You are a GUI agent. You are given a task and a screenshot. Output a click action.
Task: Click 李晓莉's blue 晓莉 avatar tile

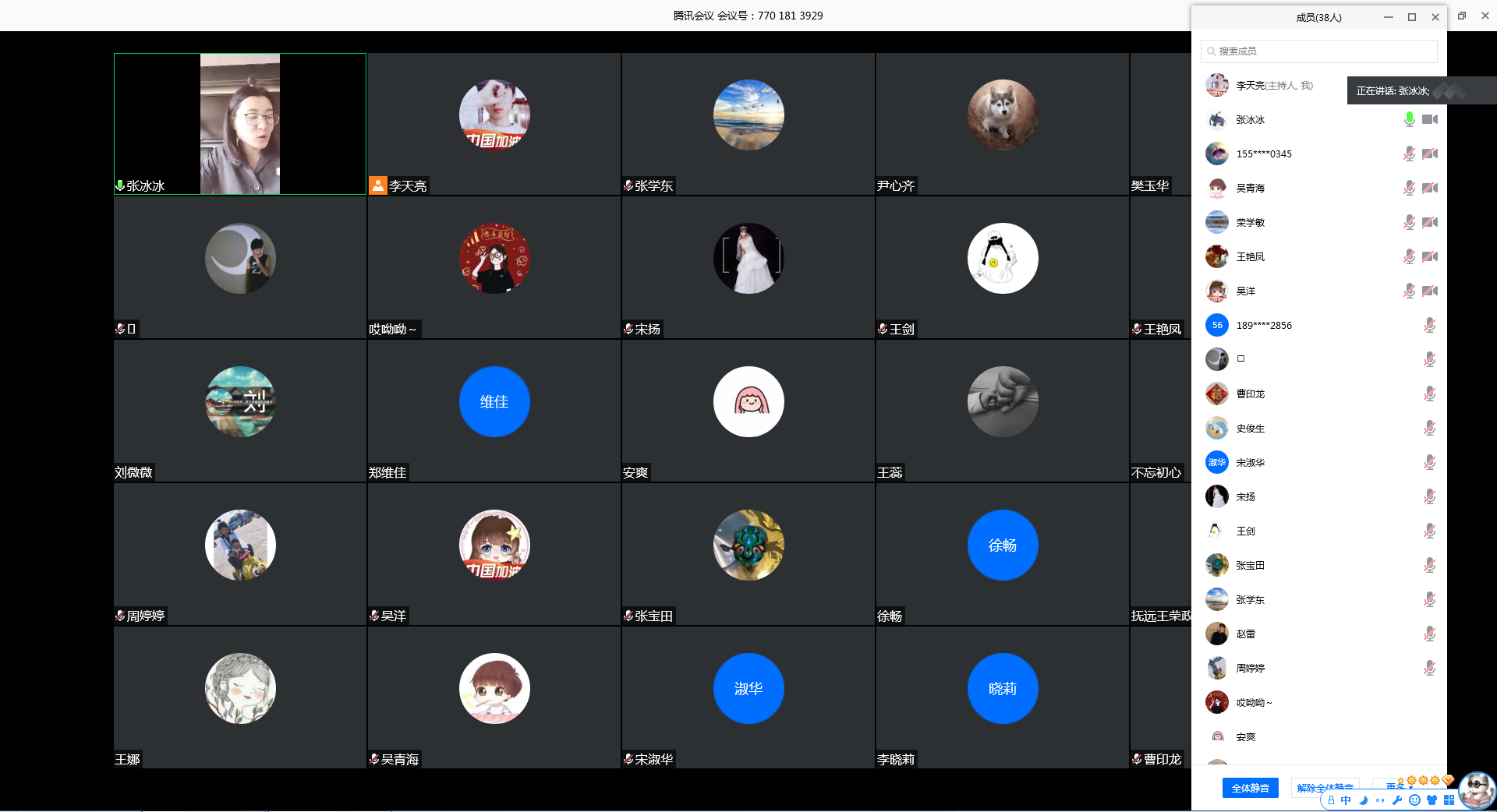tap(1003, 688)
